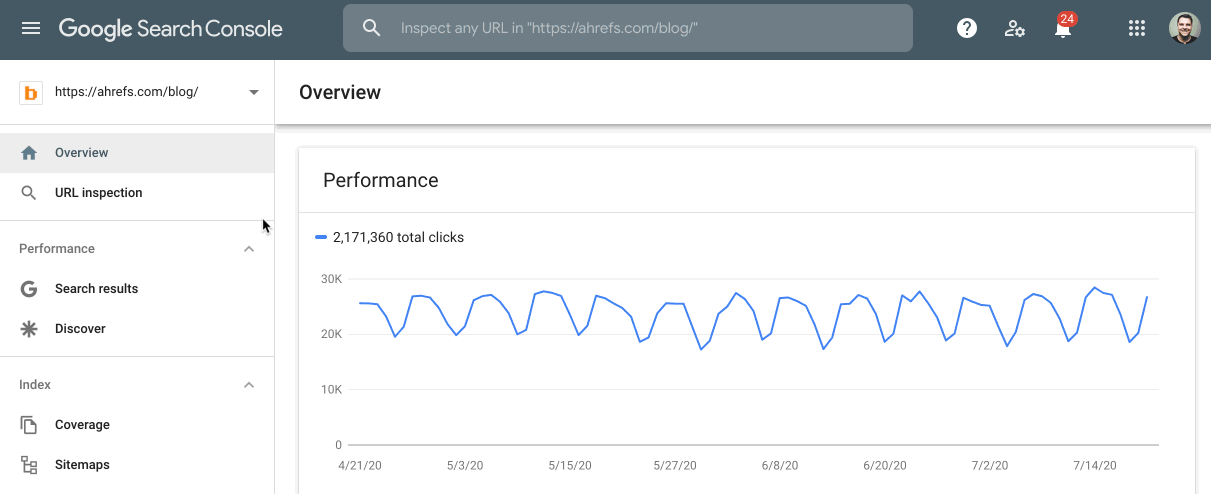Open the ahrefs.com/blog property selector dropdown
1211x494 pixels.
(x=253, y=92)
